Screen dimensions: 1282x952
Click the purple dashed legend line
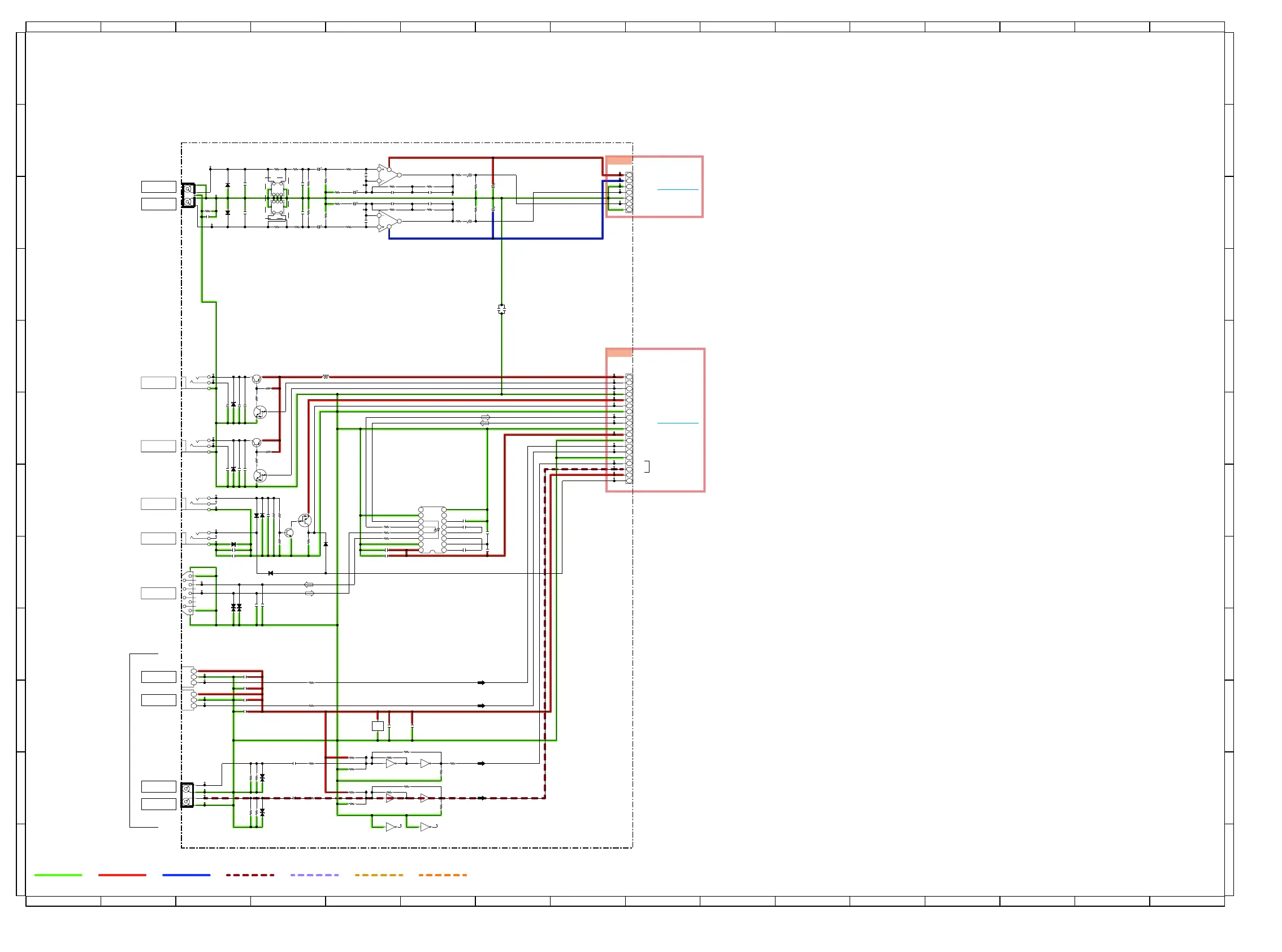[315, 875]
